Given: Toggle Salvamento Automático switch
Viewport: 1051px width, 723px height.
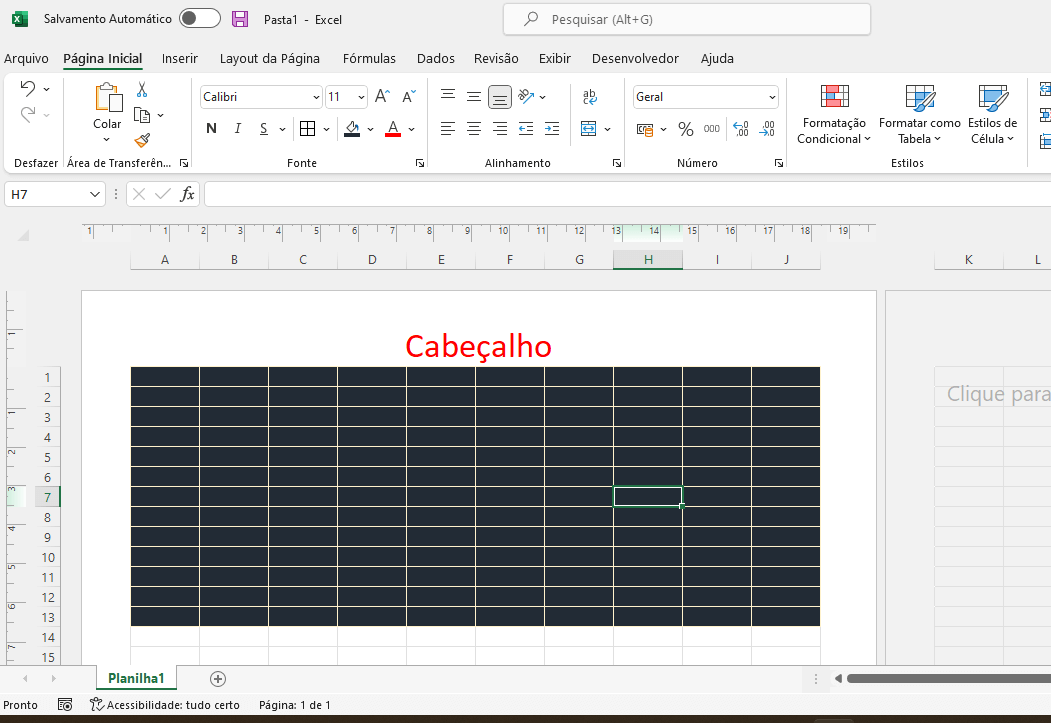Looking at the screenshot, I should coord(200,19).
